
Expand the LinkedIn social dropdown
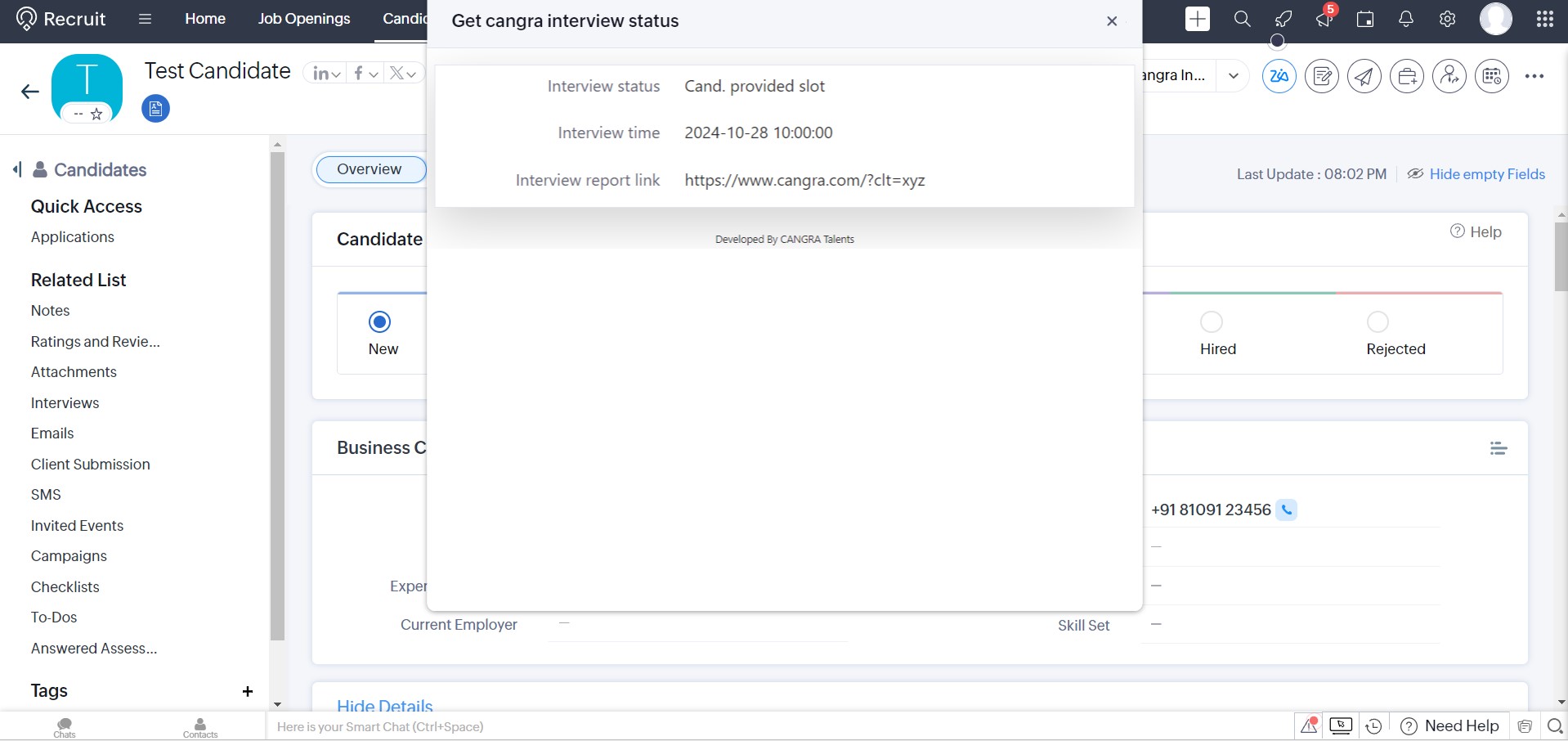[327, 74]
